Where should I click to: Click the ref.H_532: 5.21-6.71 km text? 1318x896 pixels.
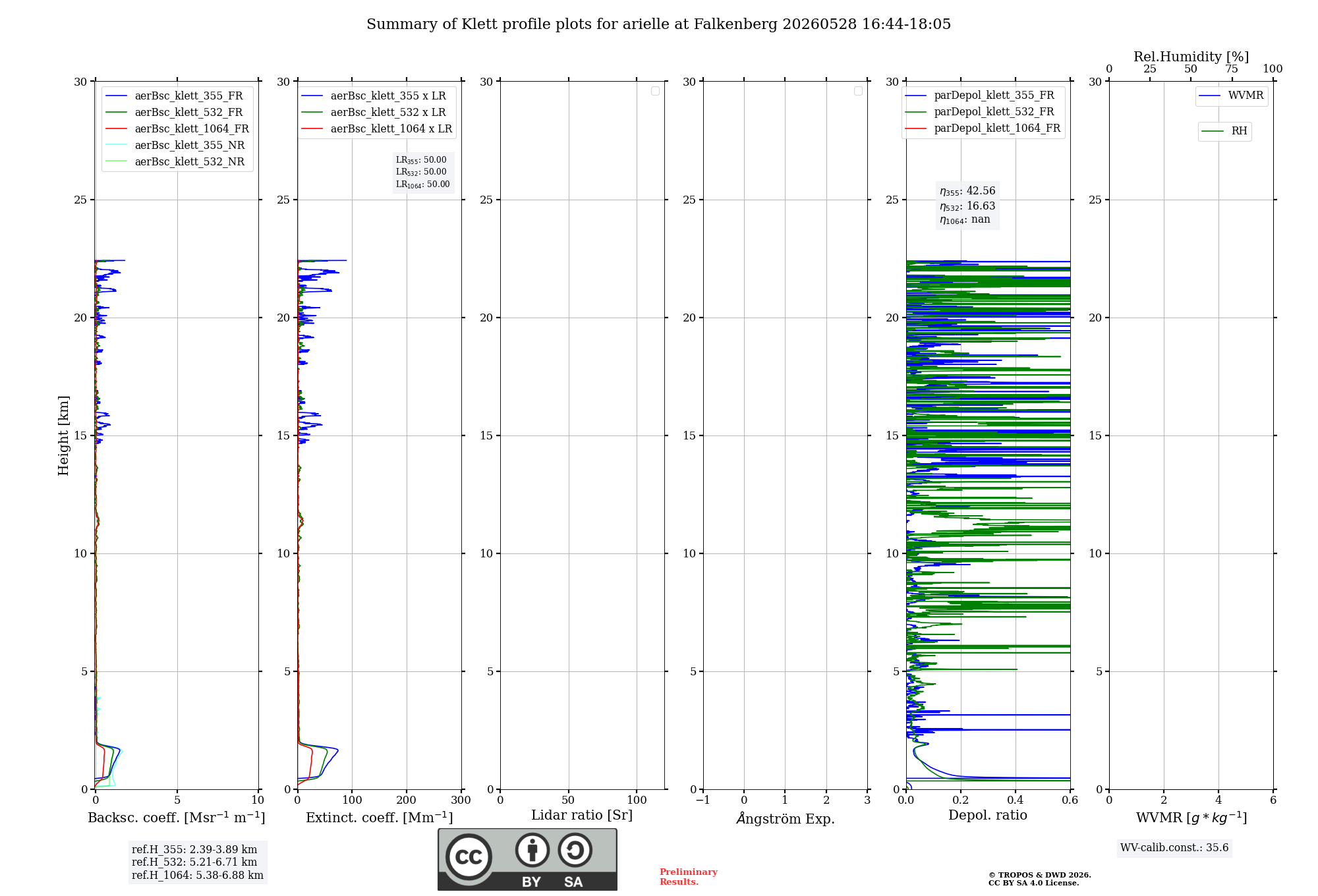tap(194, 862)
